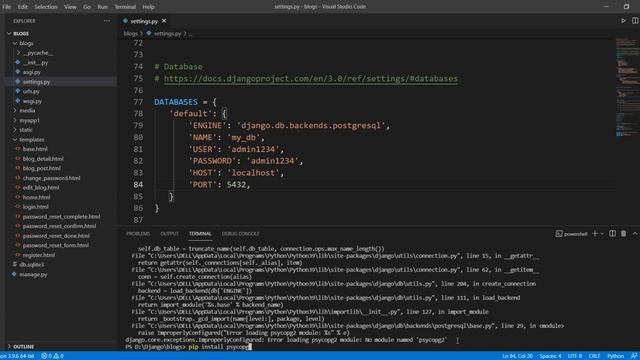Expand the media folder
Screen dimensions: 640x360
pyautogui.click(x=27, y=111)
